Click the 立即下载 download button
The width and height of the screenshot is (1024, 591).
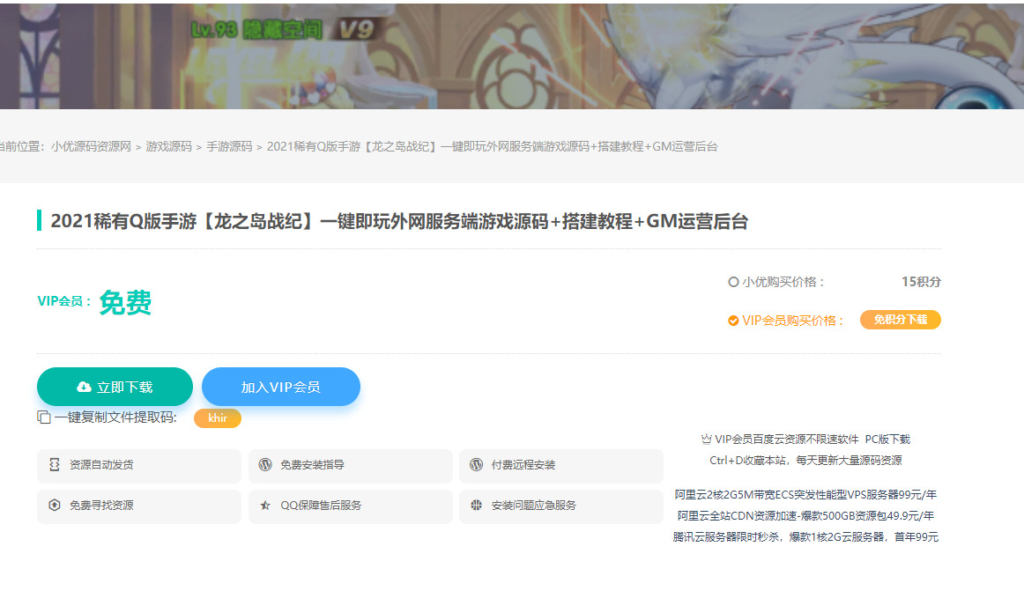click(x=115, y=387)
